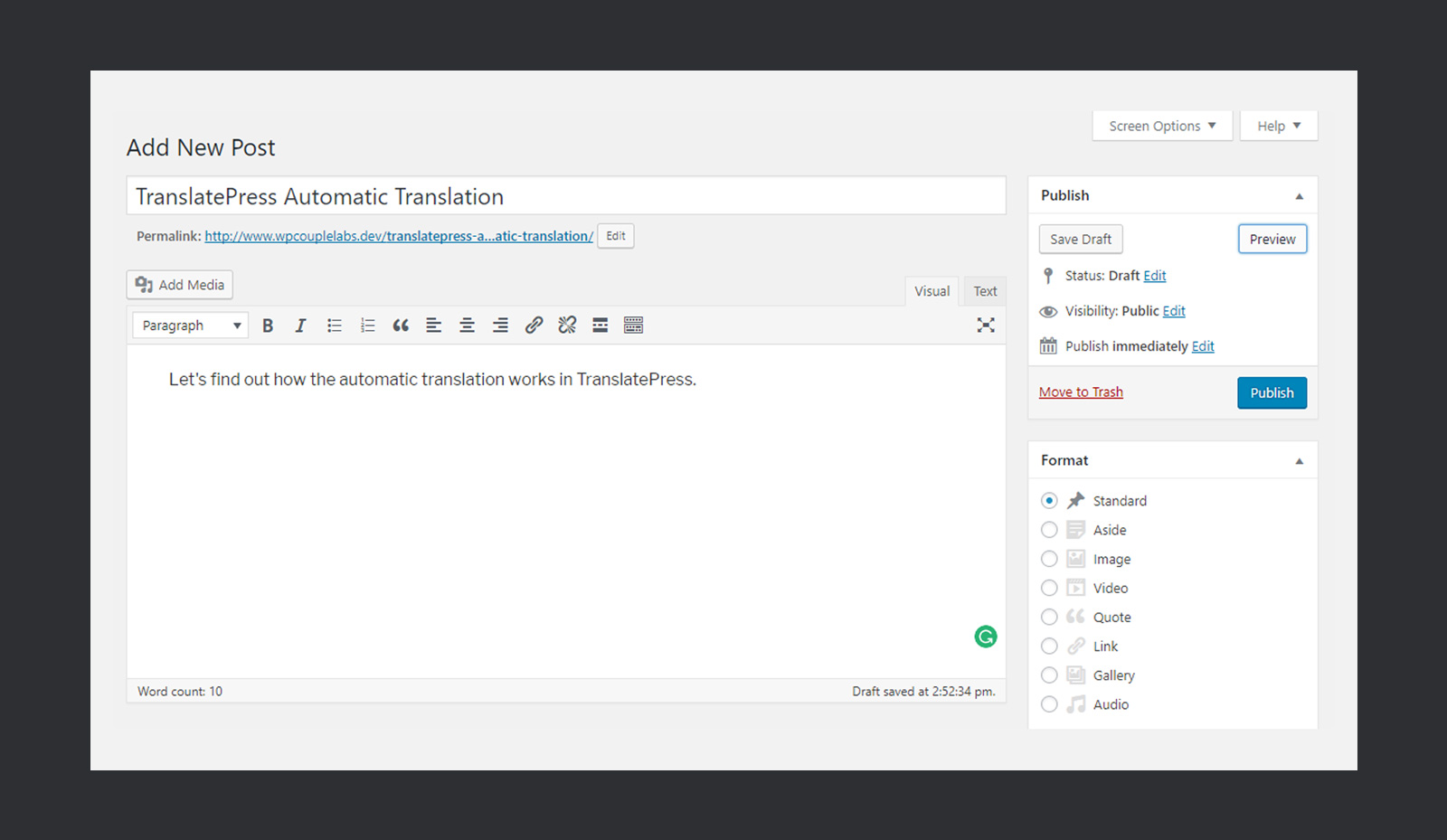The width and height of the screenshot is (1447, 840).
Task: Click the Preview button
Action: click(x=1272, y=239)
